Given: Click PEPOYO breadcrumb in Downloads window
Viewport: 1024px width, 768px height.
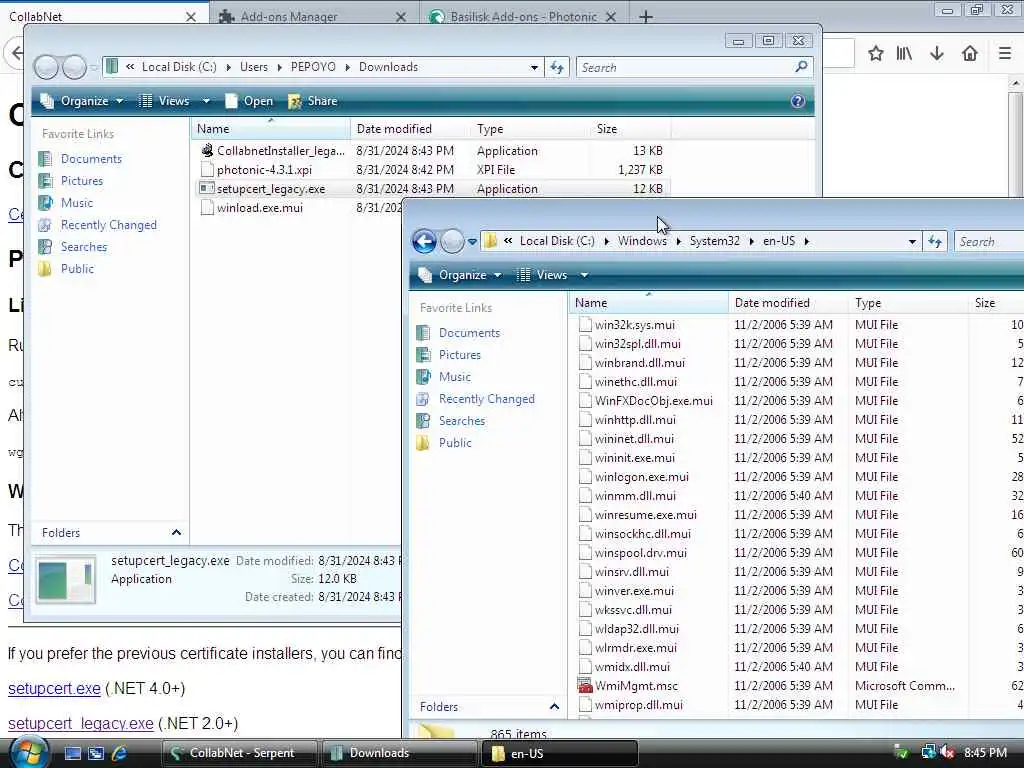Looking at the screenshot, I should [x=313, y=67].
